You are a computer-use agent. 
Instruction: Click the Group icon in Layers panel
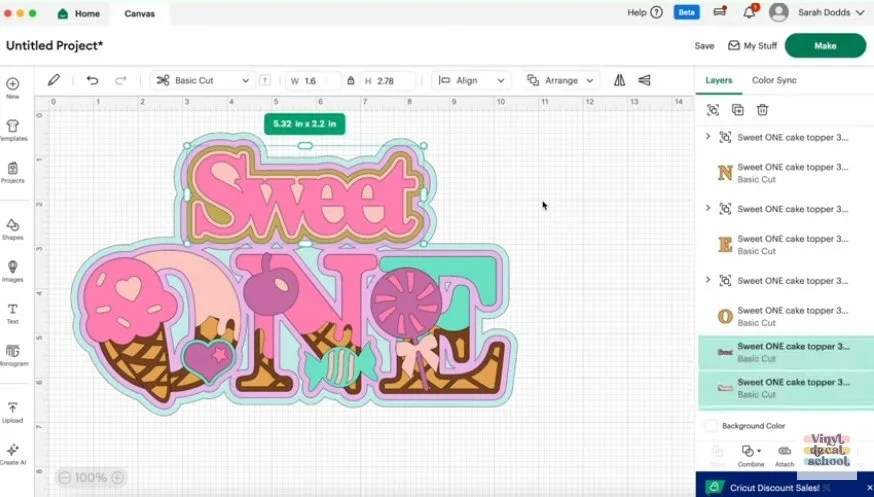tap(713, 110)
